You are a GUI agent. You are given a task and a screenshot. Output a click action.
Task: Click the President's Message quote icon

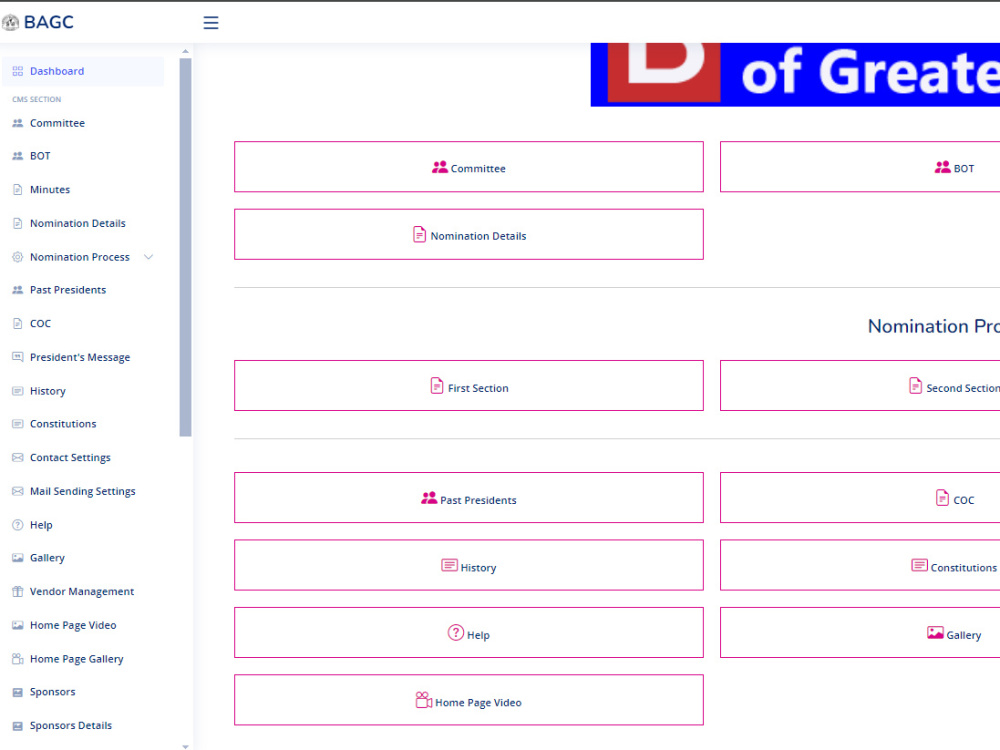[18, 357]
